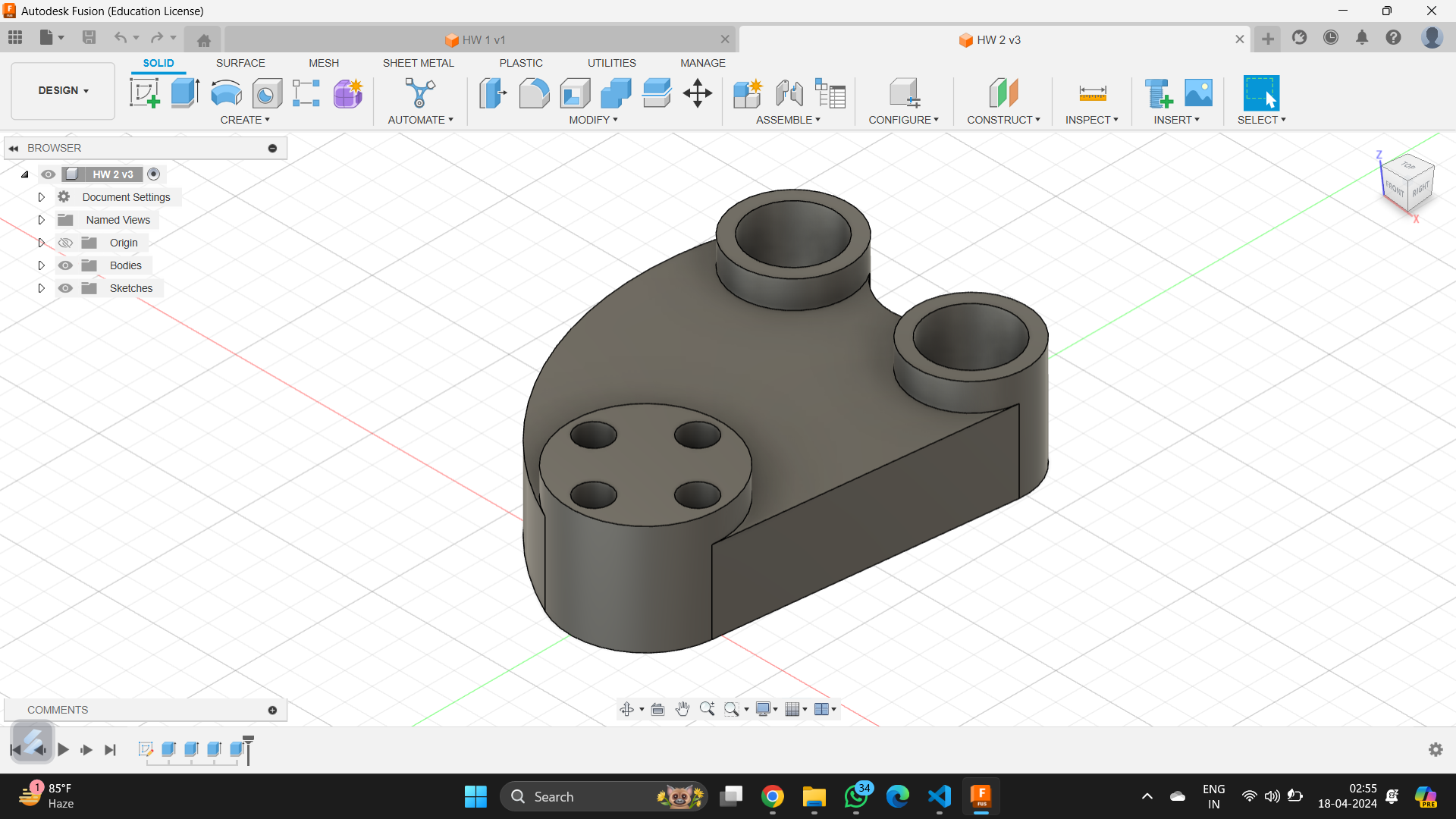Switch to the SURFACE tab

click(x=240, y=63)
